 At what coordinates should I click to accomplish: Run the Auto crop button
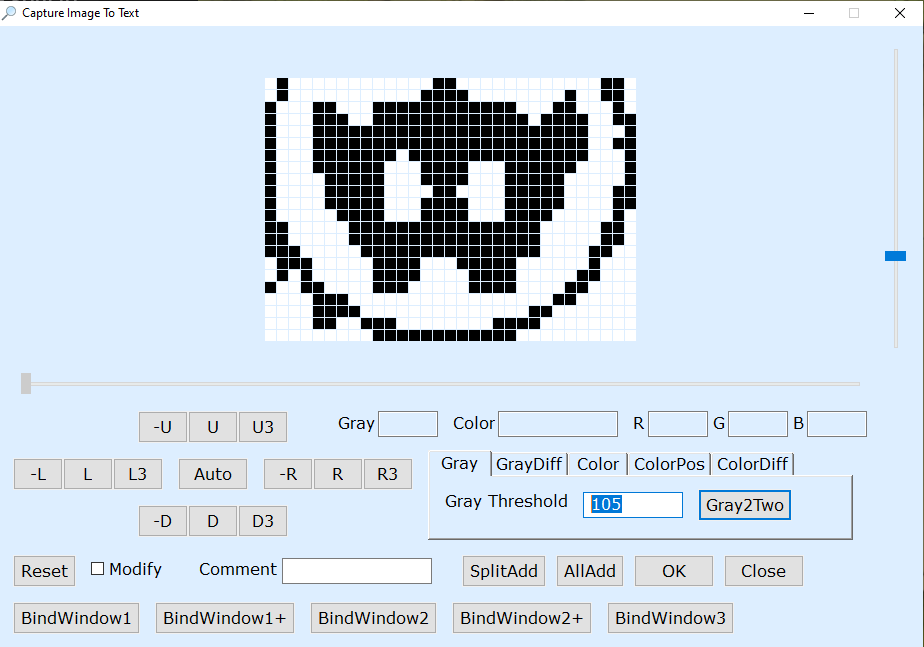point(213,474)
